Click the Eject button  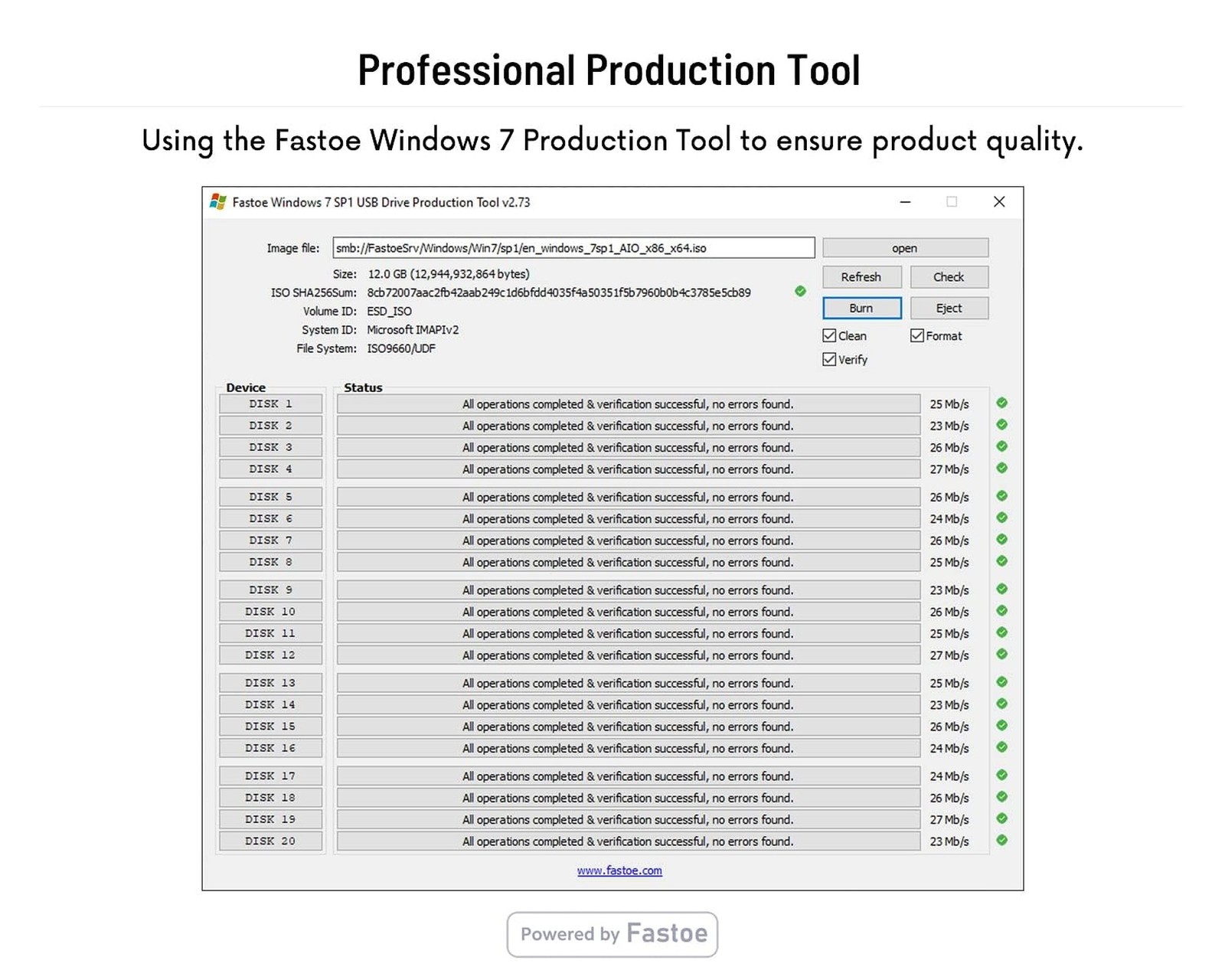click(949, 308)
